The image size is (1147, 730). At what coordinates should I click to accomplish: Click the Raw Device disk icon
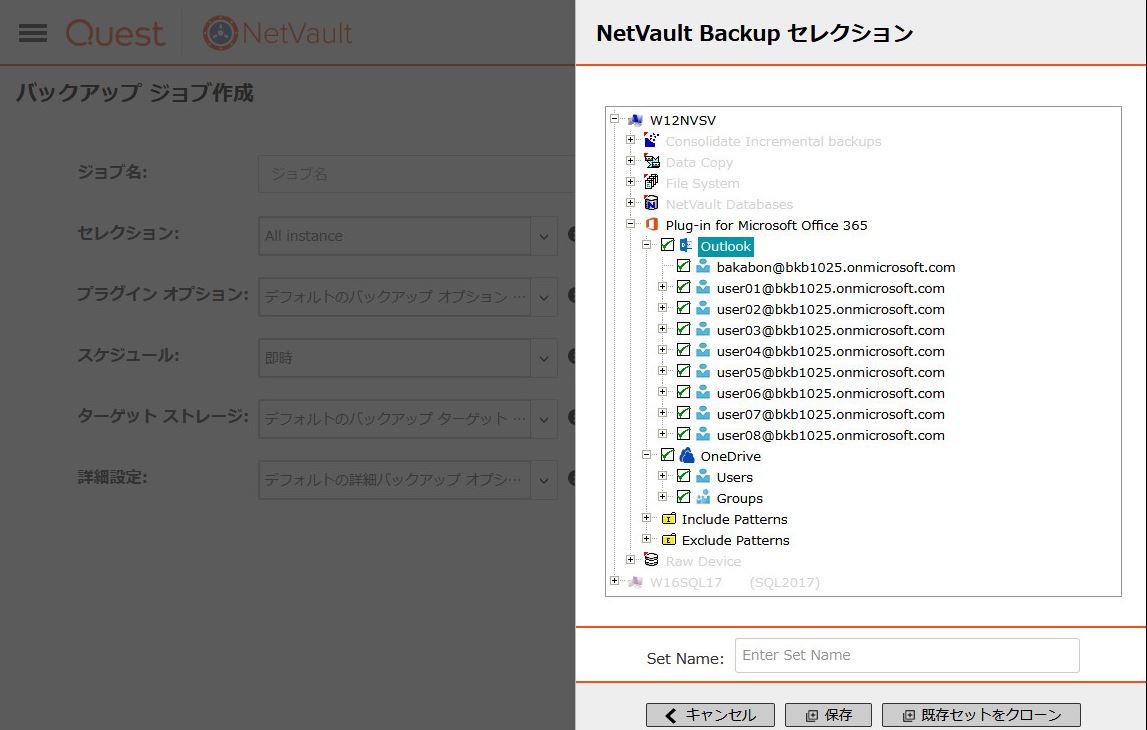click(x=651, y=560)
